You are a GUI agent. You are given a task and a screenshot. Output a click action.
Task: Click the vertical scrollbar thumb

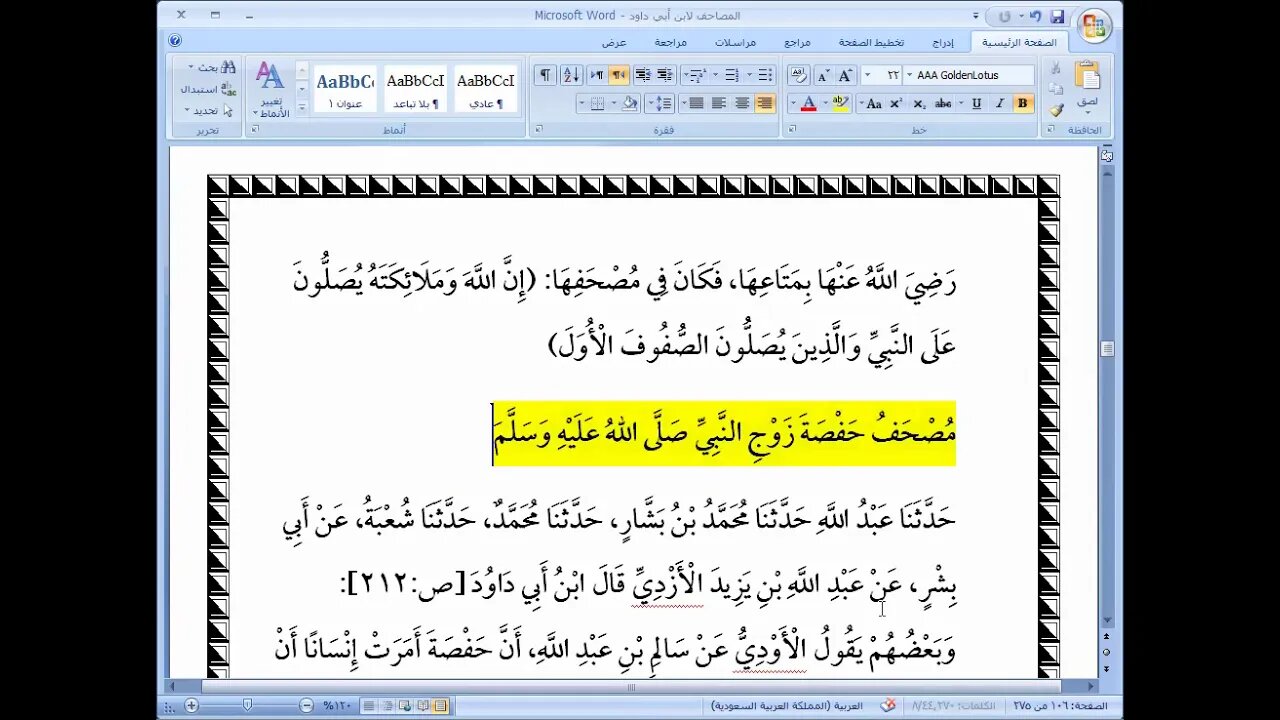1107,349
